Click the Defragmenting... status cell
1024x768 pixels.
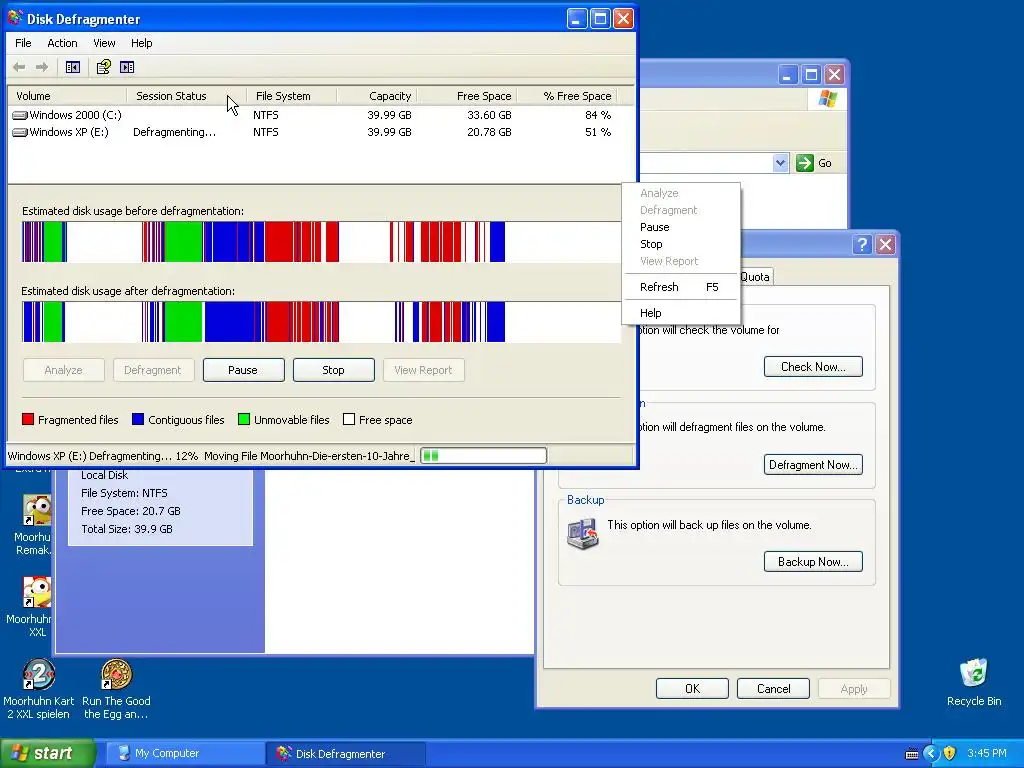click(174, 133)
